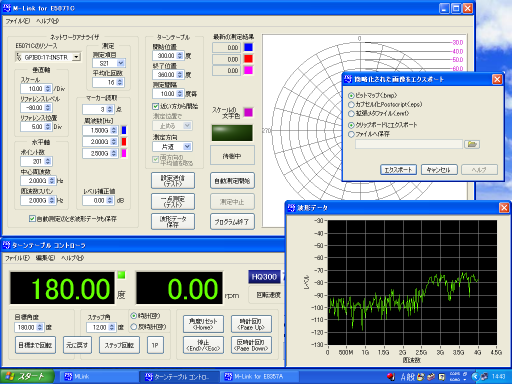Click the single point measurement (test) button
The height and width of the screenshot is (384, 512).
[x=173, y=201]
